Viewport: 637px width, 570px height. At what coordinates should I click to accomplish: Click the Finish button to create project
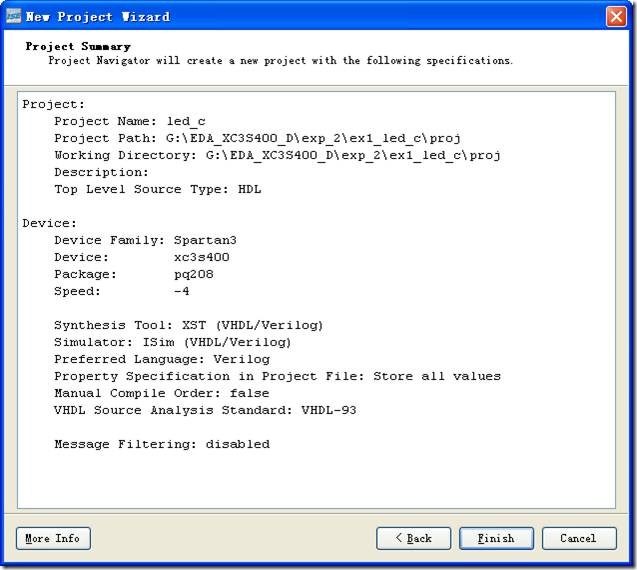tap(496, 538)
